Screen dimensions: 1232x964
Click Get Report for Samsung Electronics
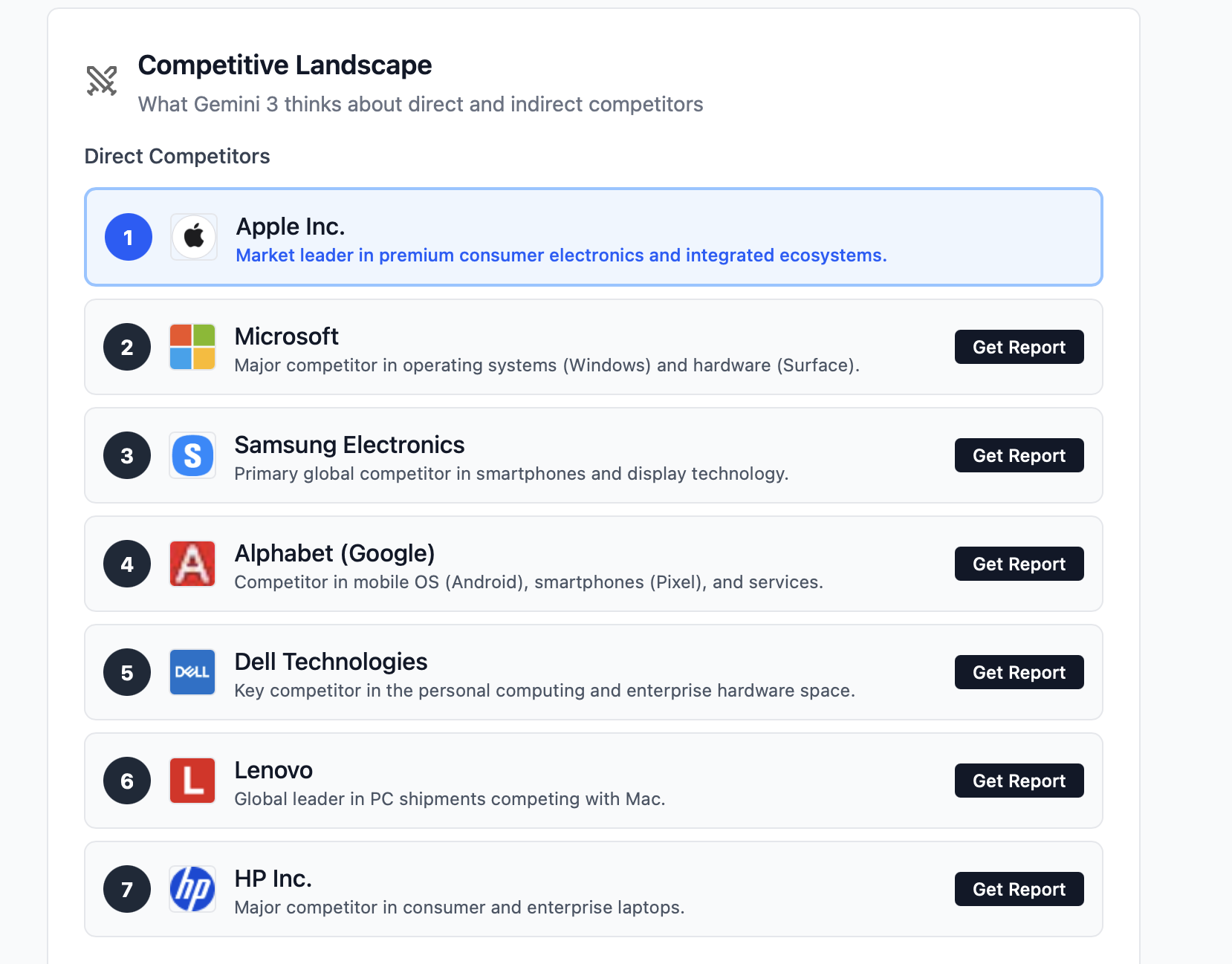pos(1019,455)
